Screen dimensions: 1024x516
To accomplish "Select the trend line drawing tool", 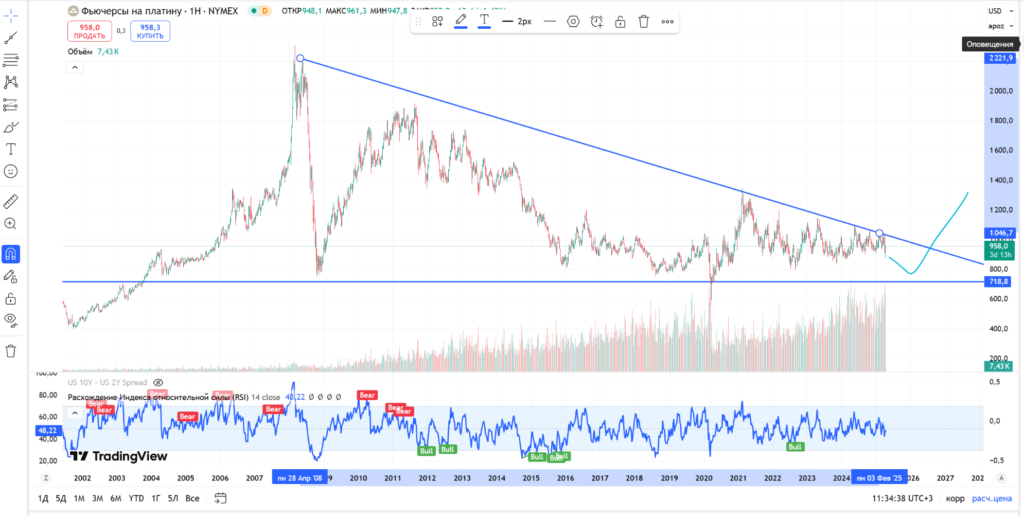I will [x=10, y=38].
